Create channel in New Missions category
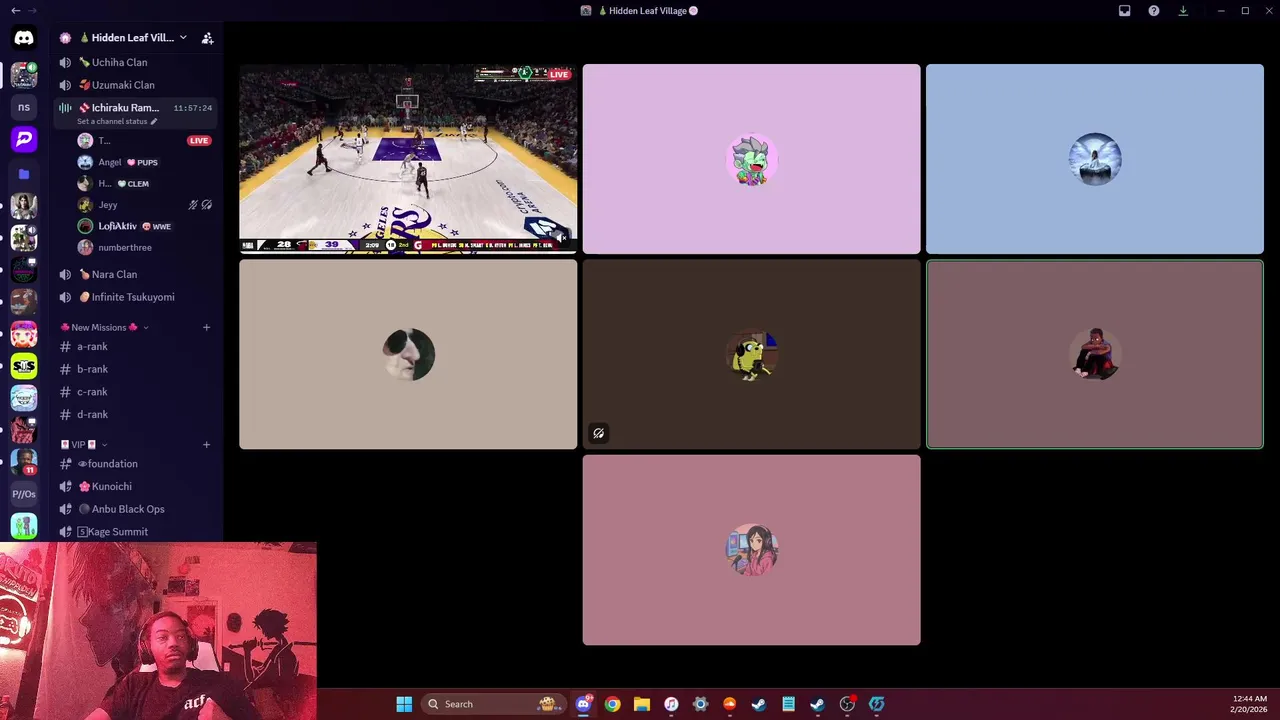The image size is (1280, 720). point(206,327)
